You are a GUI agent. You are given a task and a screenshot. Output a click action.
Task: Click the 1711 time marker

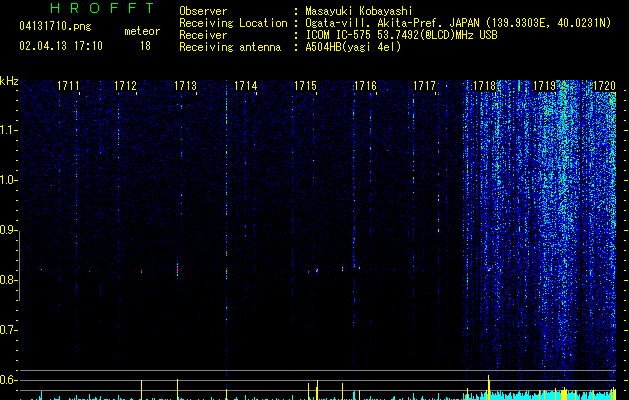pyautogui.click(x=68, y=86)
